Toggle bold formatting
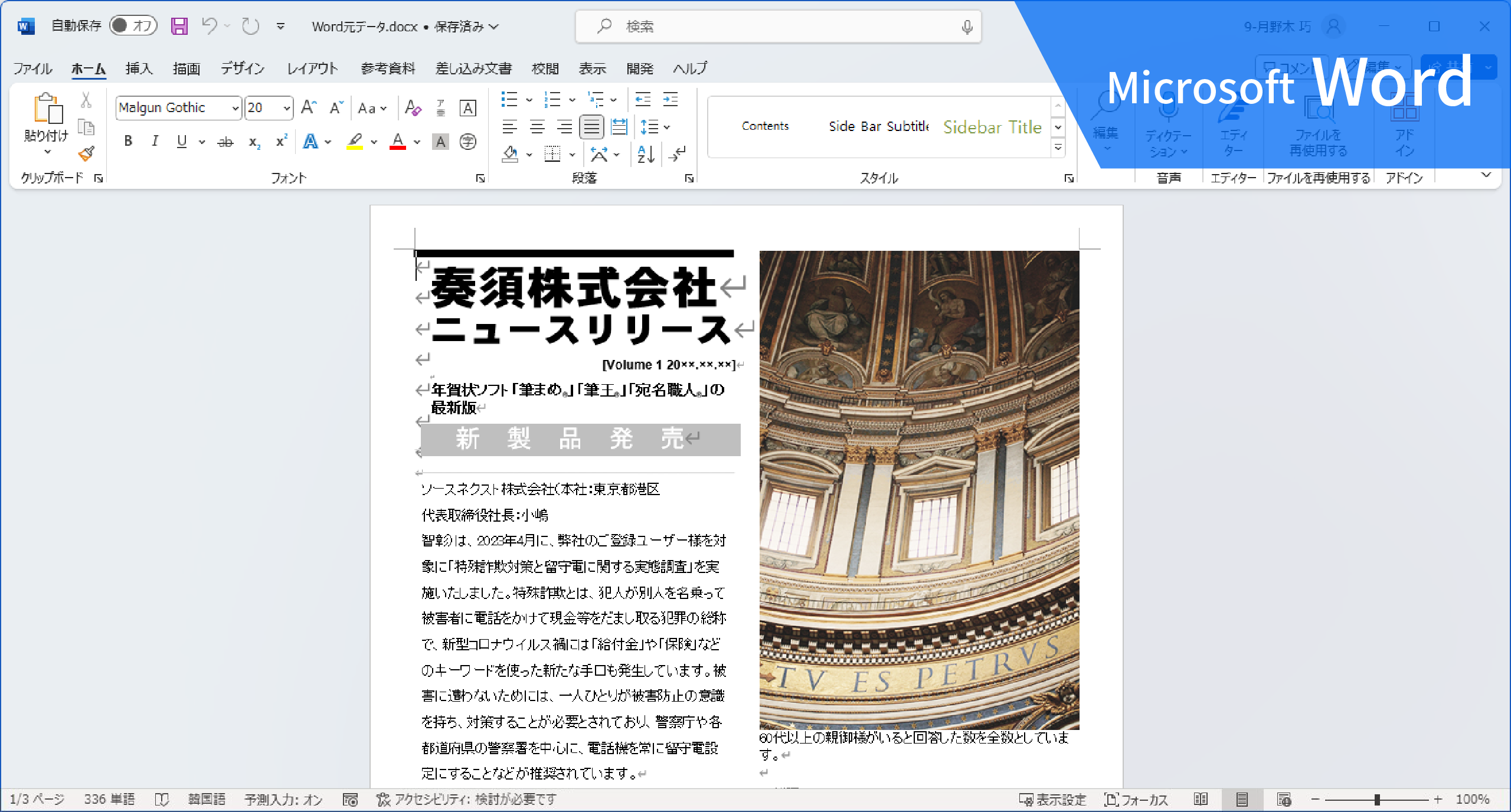 [128, 142]
